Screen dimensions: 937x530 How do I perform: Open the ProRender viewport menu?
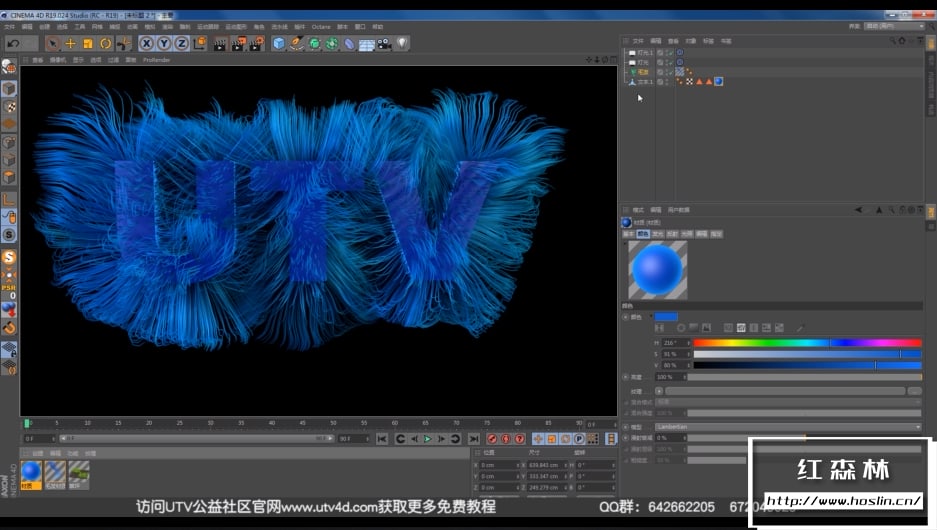click(157, 60)
